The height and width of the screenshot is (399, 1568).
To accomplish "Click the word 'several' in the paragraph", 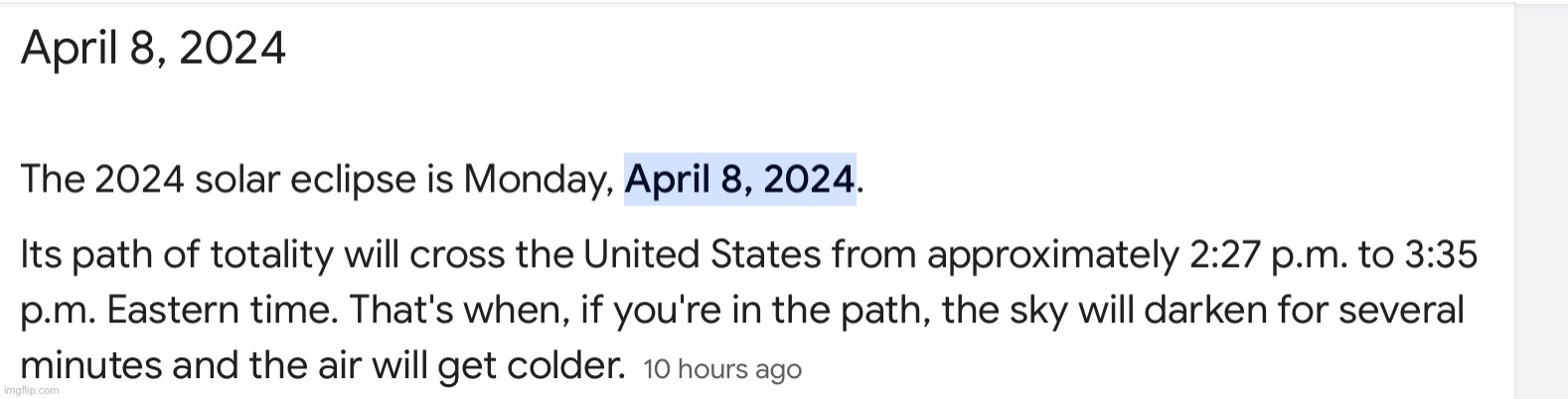I will coord(1401,312).
